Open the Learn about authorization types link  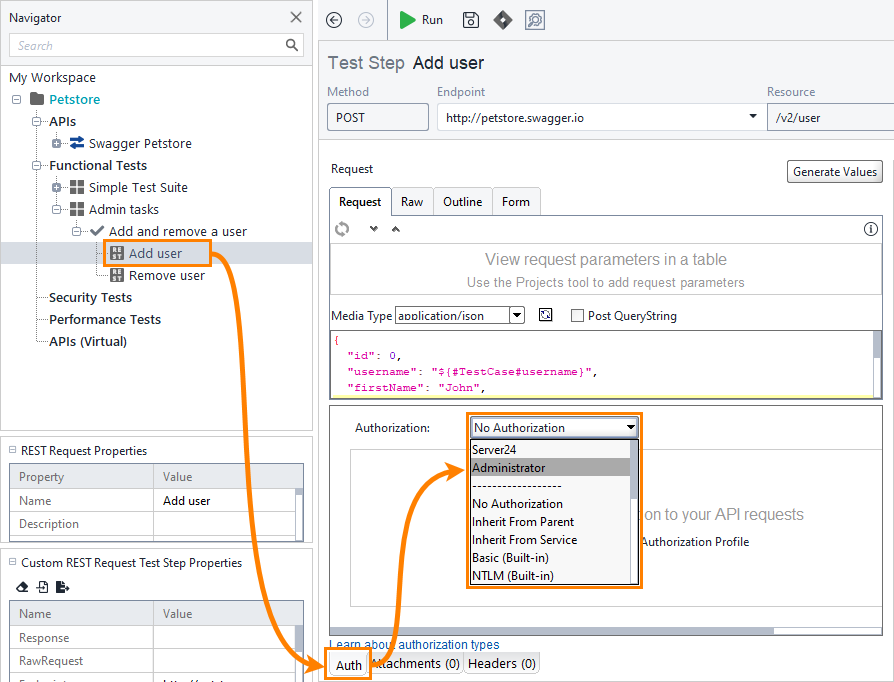[x=414, y=645]
